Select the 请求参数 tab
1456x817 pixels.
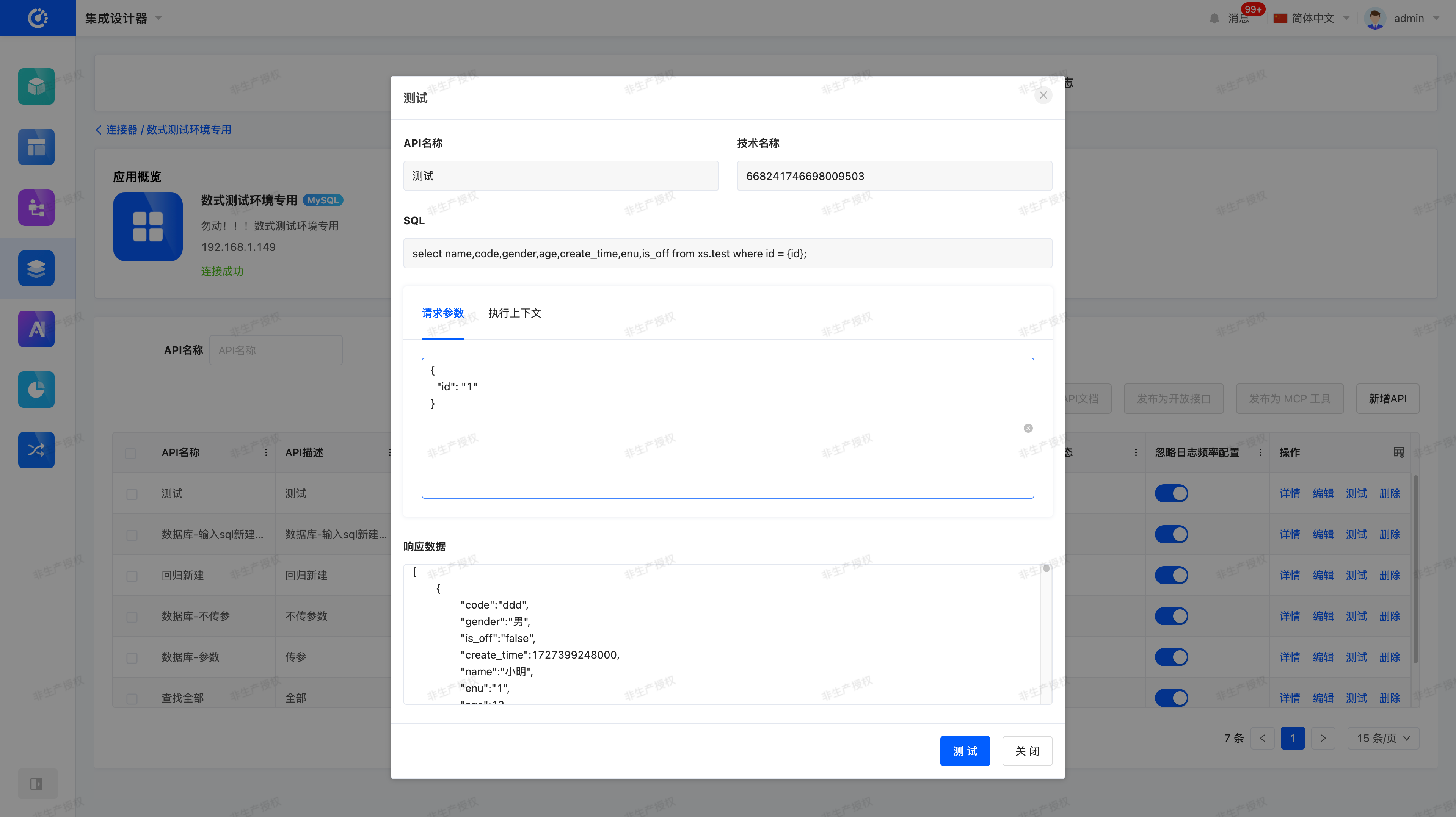[442, 313]
